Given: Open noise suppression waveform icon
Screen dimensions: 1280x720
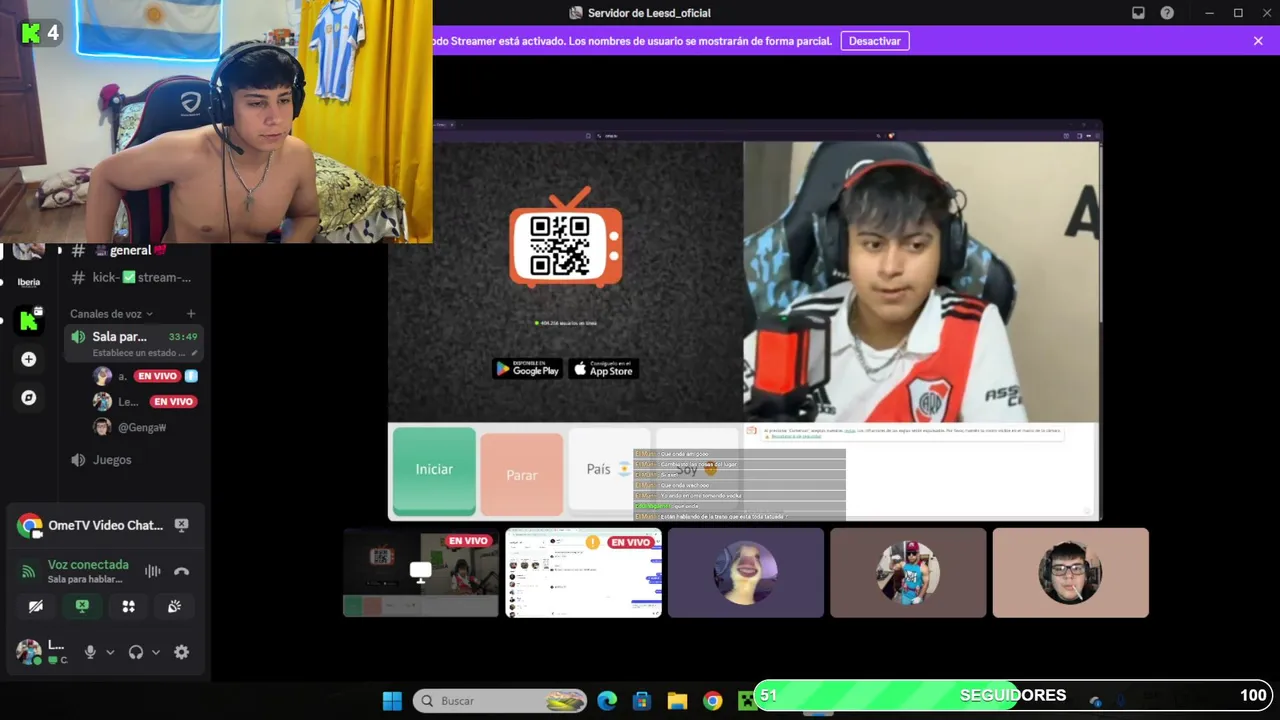Looking at the screenshot, I should [x=152, y=571].
